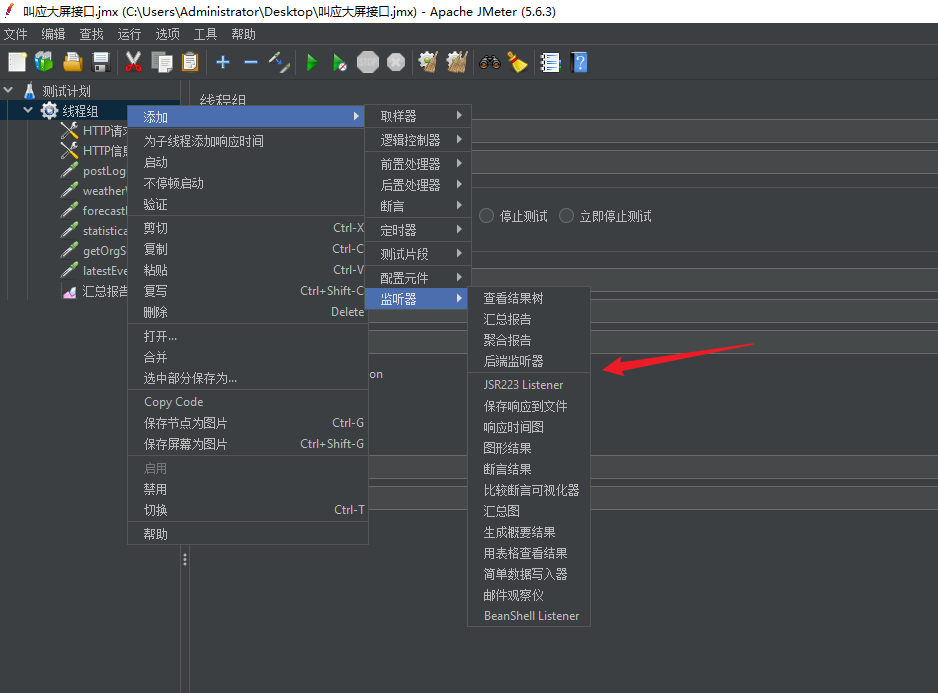Click the Paste clipboard icon
The image size is (938, 693).
tap(190, 62)
